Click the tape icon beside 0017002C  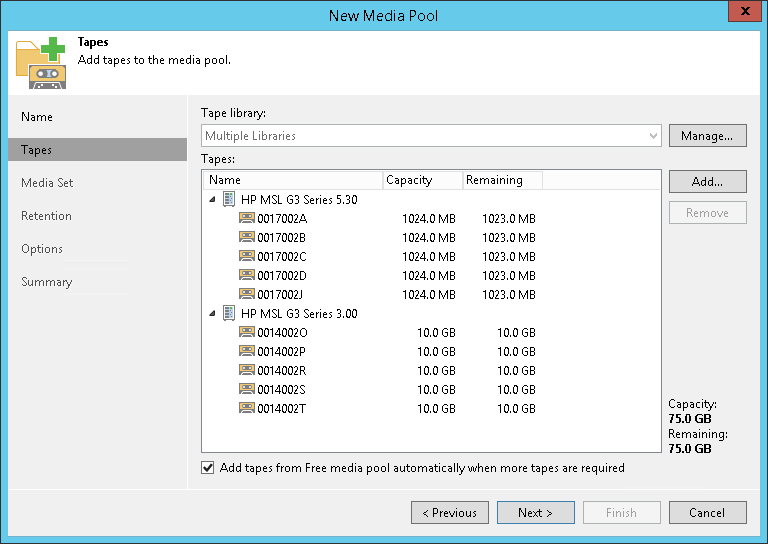click(x=247, y=256)
